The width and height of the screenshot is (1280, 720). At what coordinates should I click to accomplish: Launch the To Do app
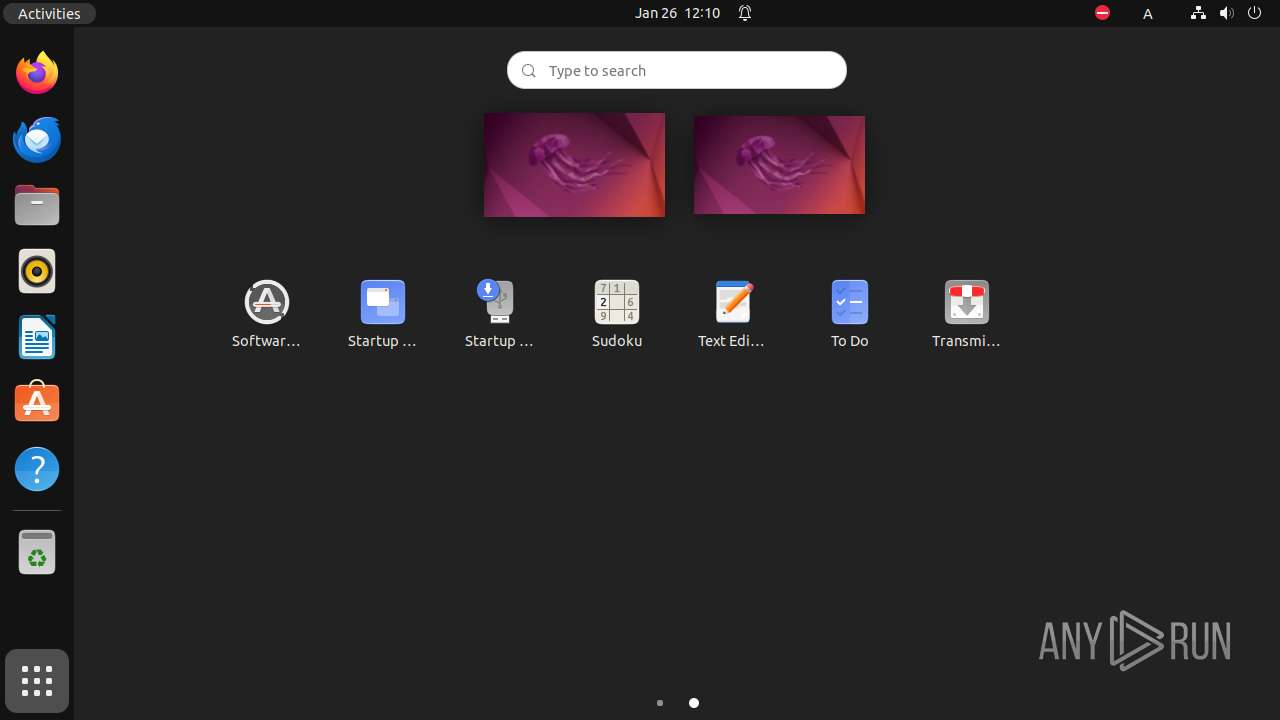[x=849, y=314]
